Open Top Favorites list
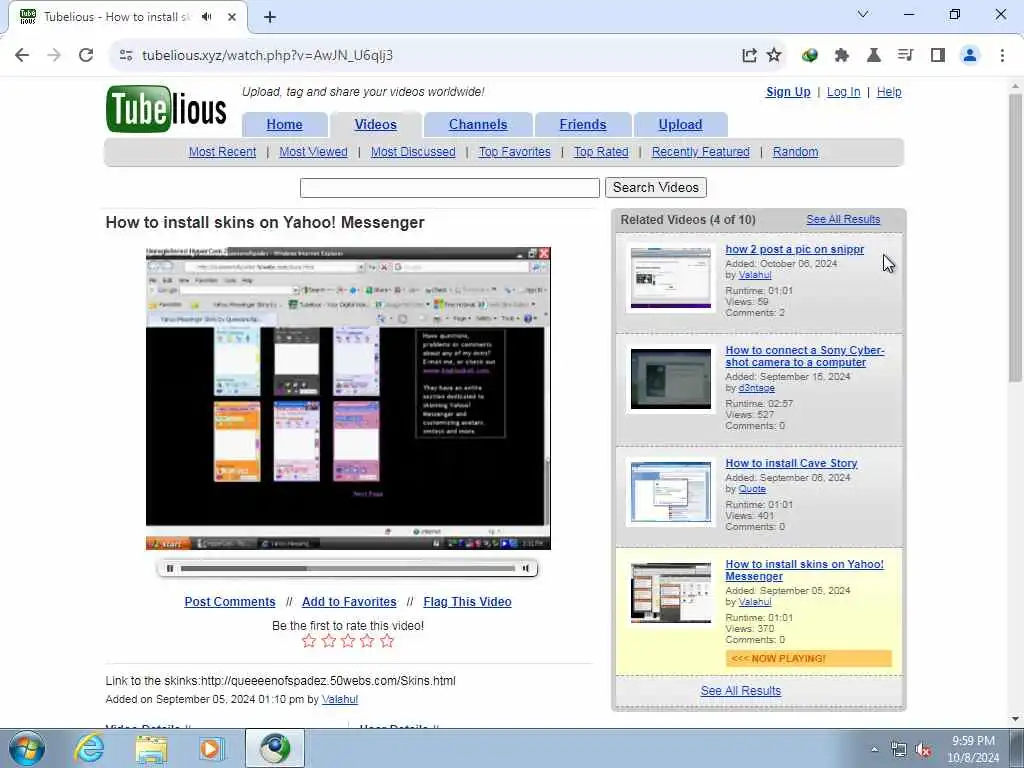1024x768 pixels. (x=515, y=152)
